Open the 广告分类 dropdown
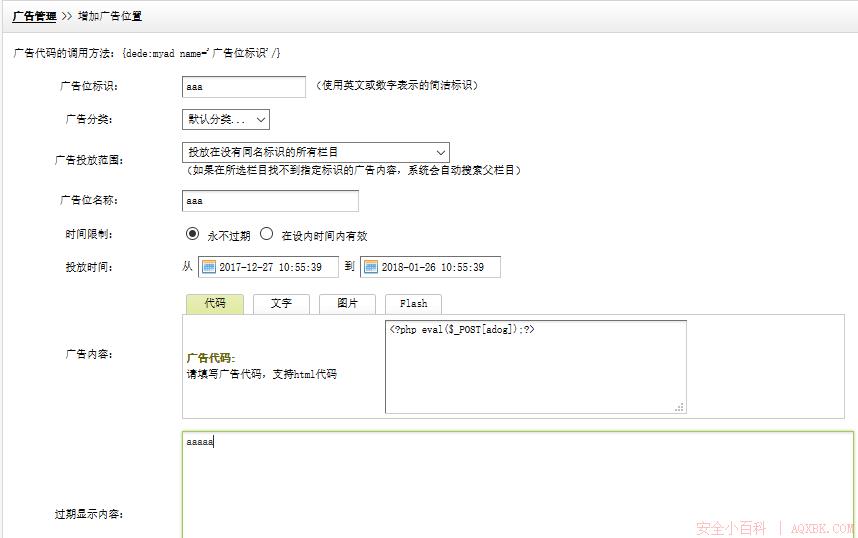Screen dimensions: 858x538 pos(225,119)
